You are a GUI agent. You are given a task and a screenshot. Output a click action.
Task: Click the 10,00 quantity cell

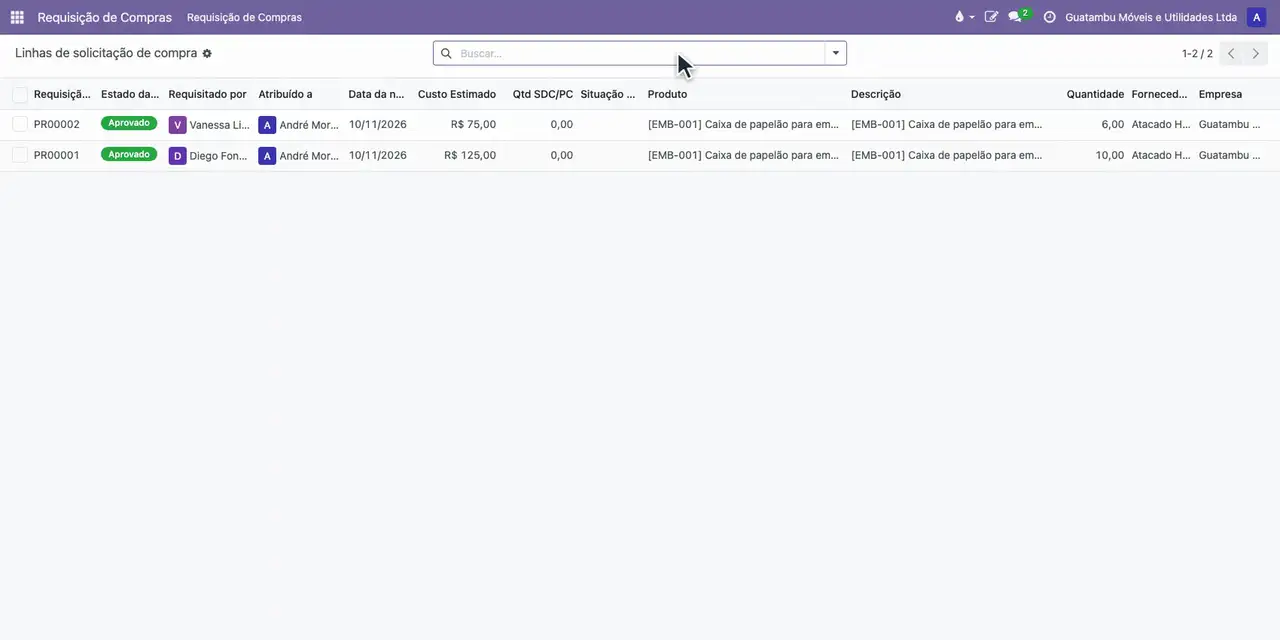pos(1109,155)
